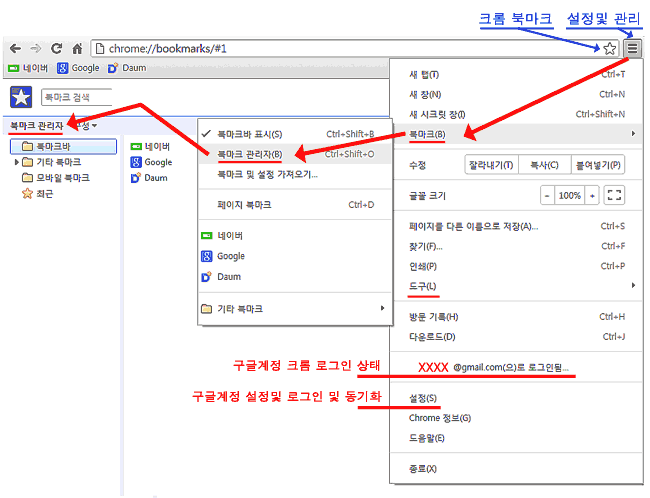Bookmark this page with star icon
This screenshot has width=650, height=498.
tap(609, 49)
